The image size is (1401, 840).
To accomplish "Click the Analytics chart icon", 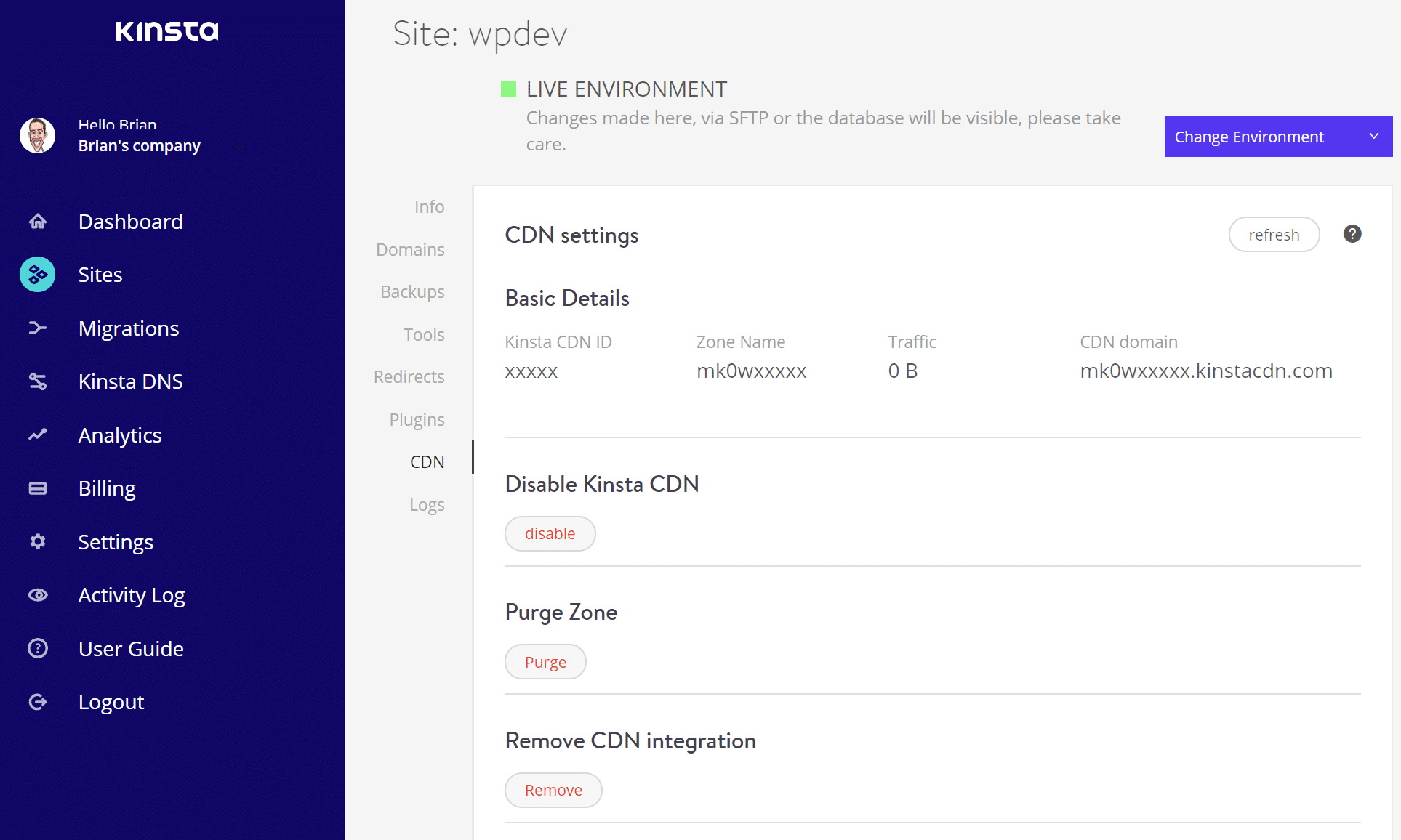I will pyautogui.click(x=38, y=435).
